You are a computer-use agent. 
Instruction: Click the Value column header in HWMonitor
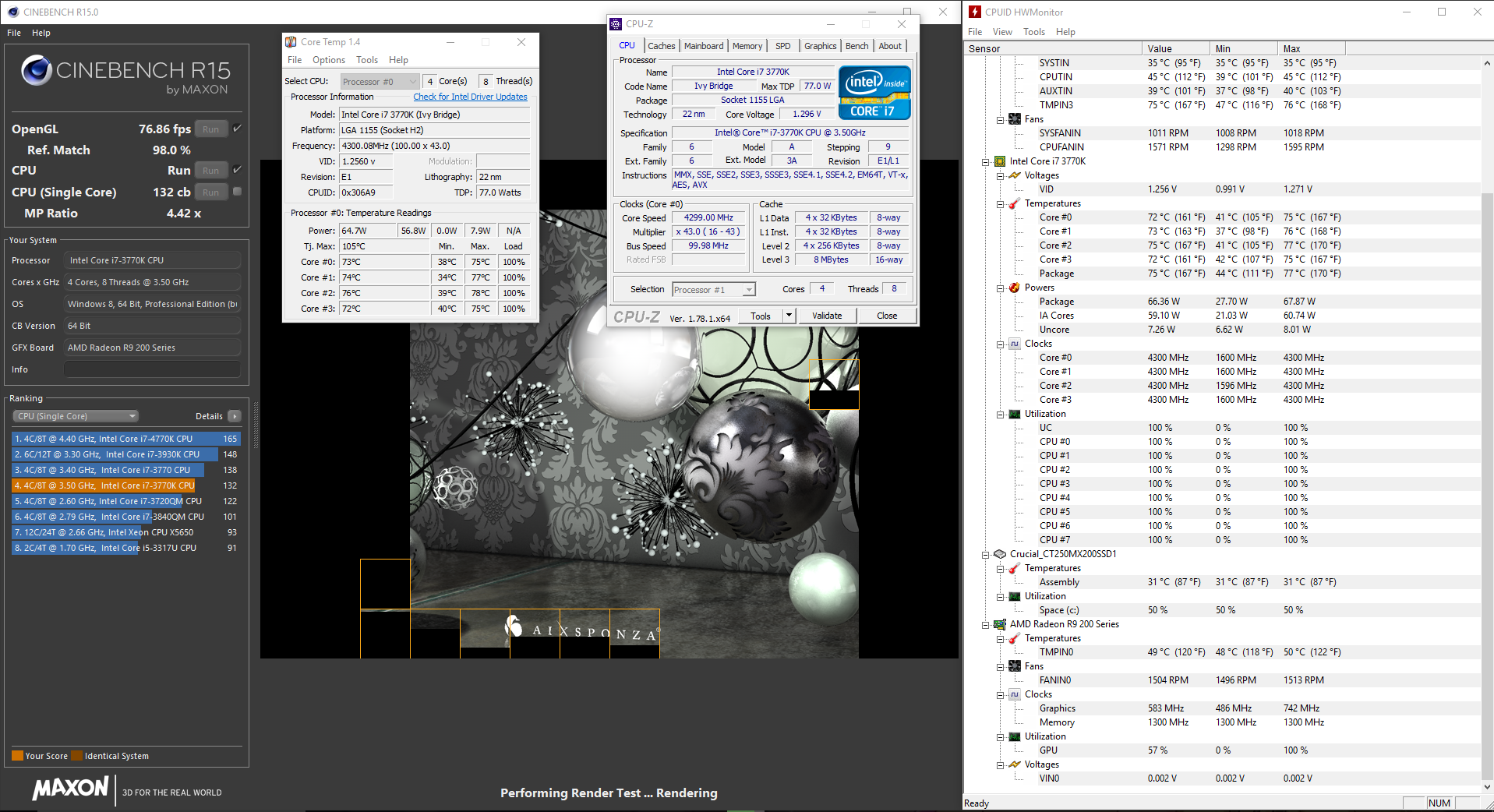pos(1175,48)
